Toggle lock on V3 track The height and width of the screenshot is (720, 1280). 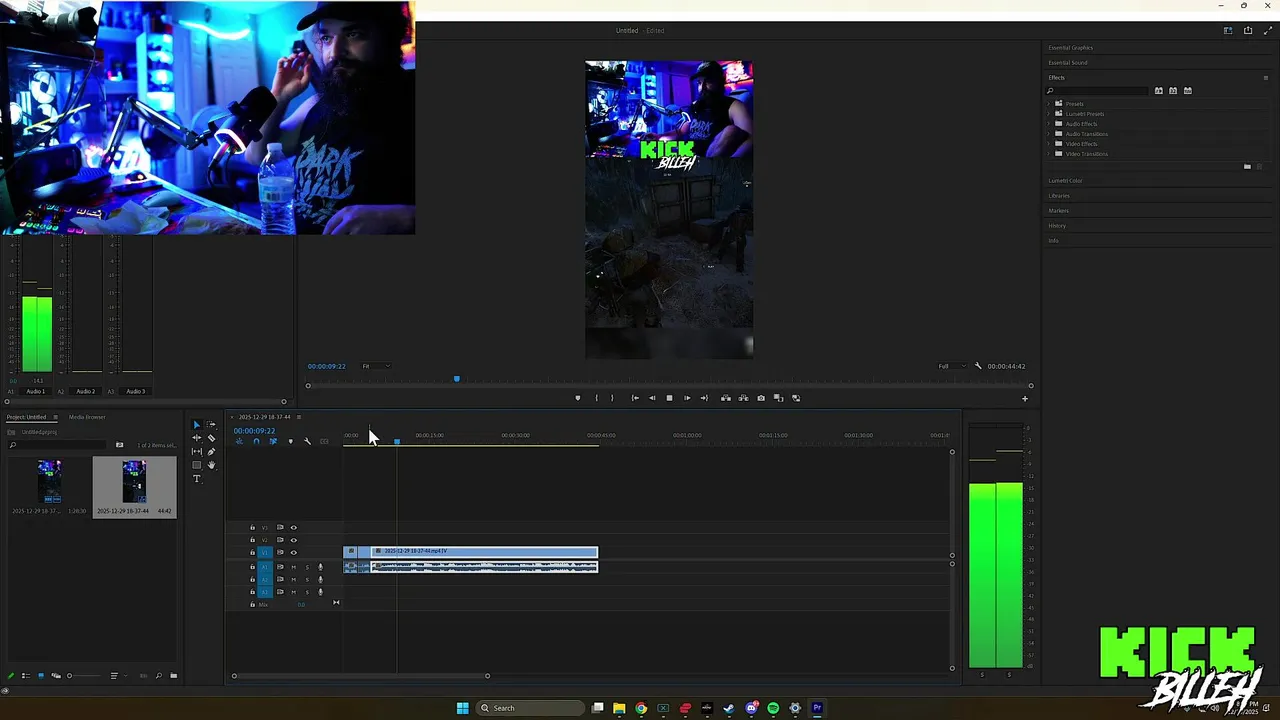pyautogui.click(x=252, y=527)
